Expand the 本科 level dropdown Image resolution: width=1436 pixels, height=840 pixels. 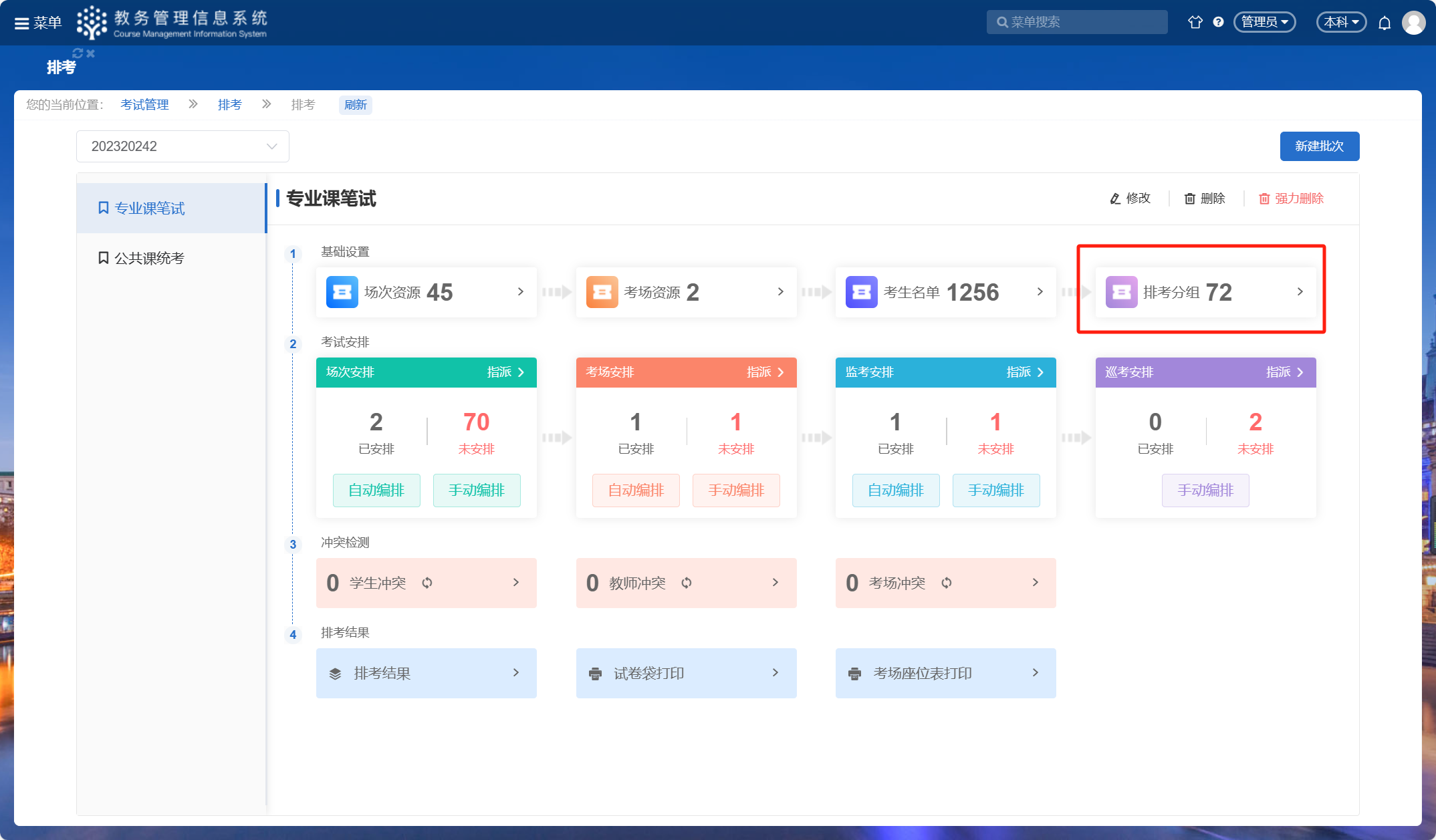[x=1341, y=22]
